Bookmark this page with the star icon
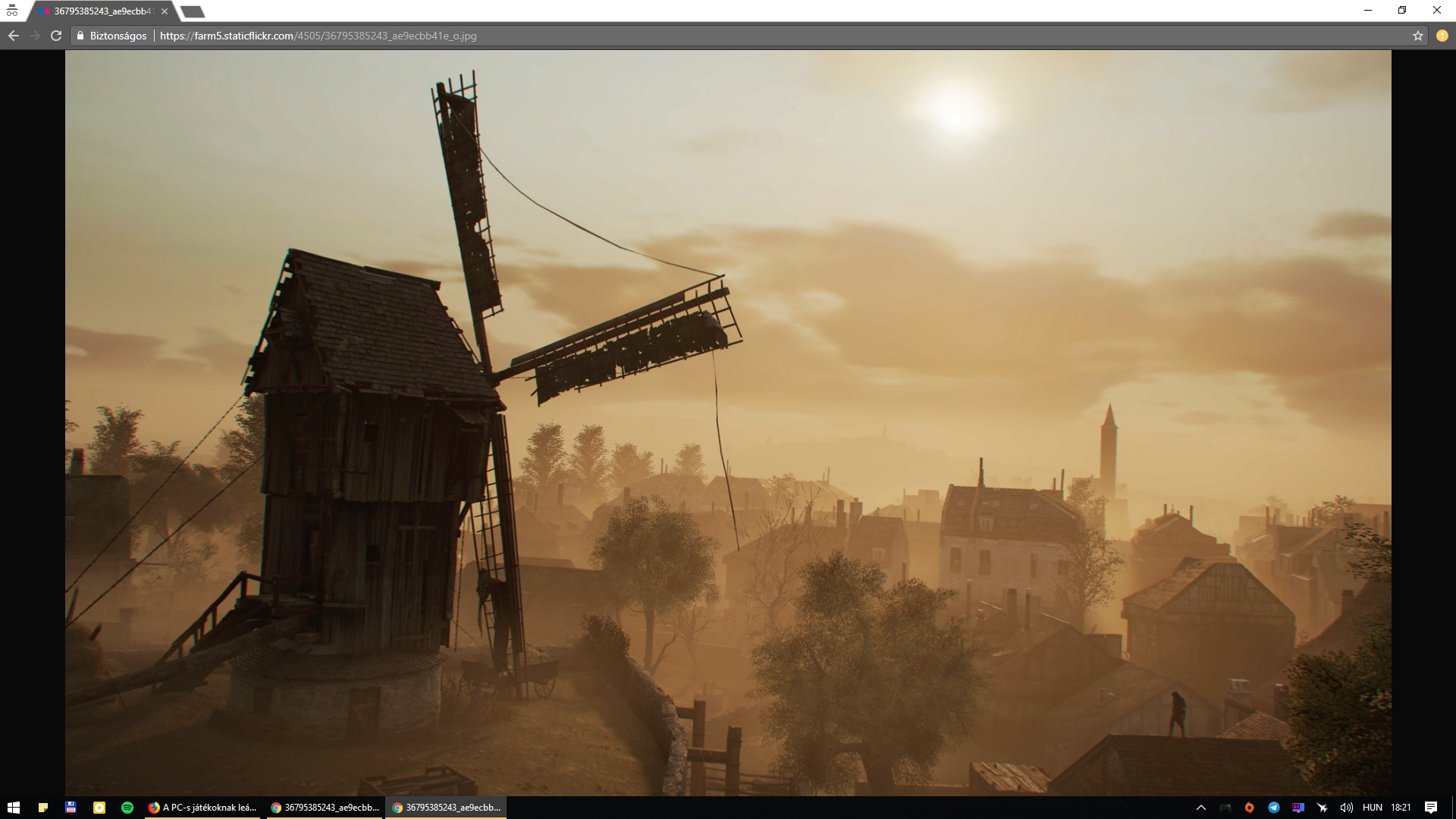The width and height of the screenshot is (1456, 819). [x=1417, y=36]
